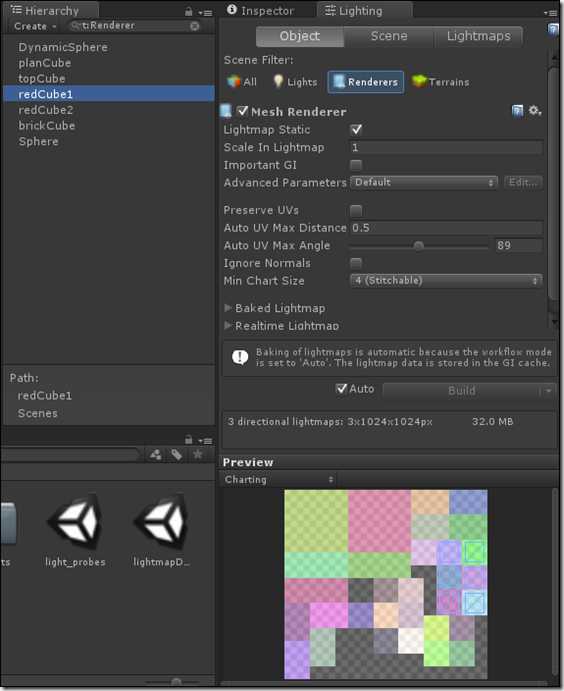This screenshot has width=564, height=691.
Task: Enable Important GI checkbox
Action: click(356, 165)
